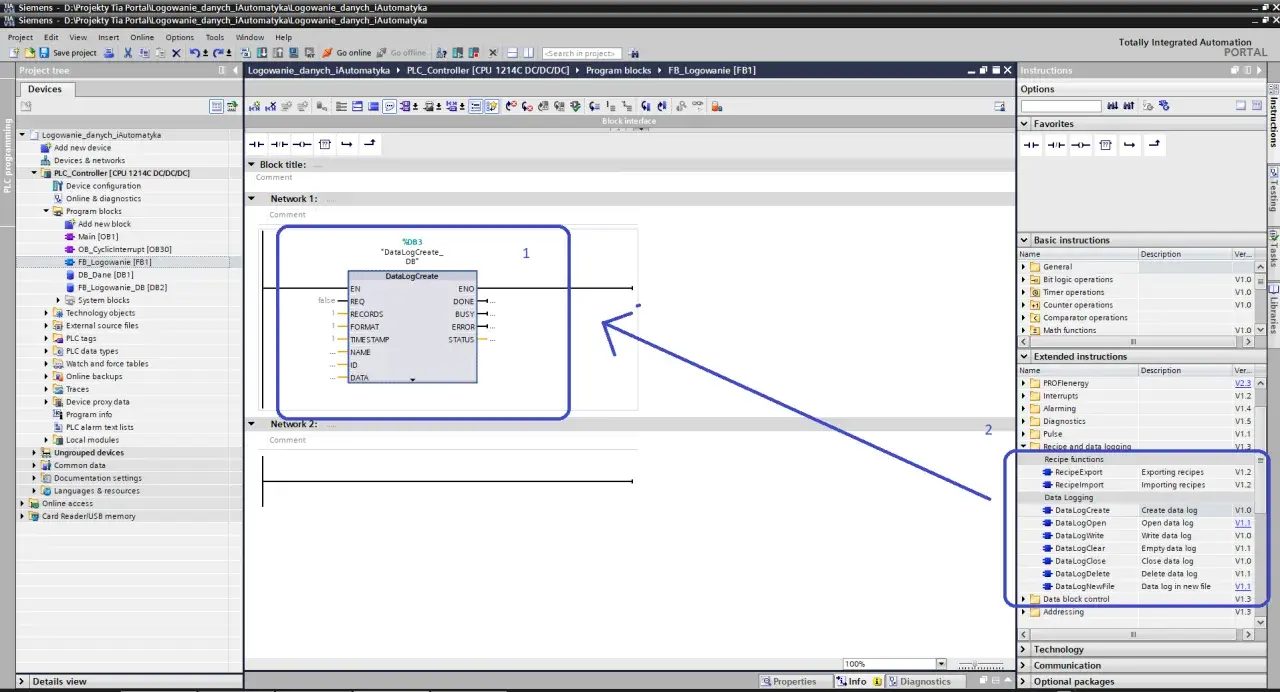
Task: Insert open branch in editor favorites
Action: click(x=347, y=144)
